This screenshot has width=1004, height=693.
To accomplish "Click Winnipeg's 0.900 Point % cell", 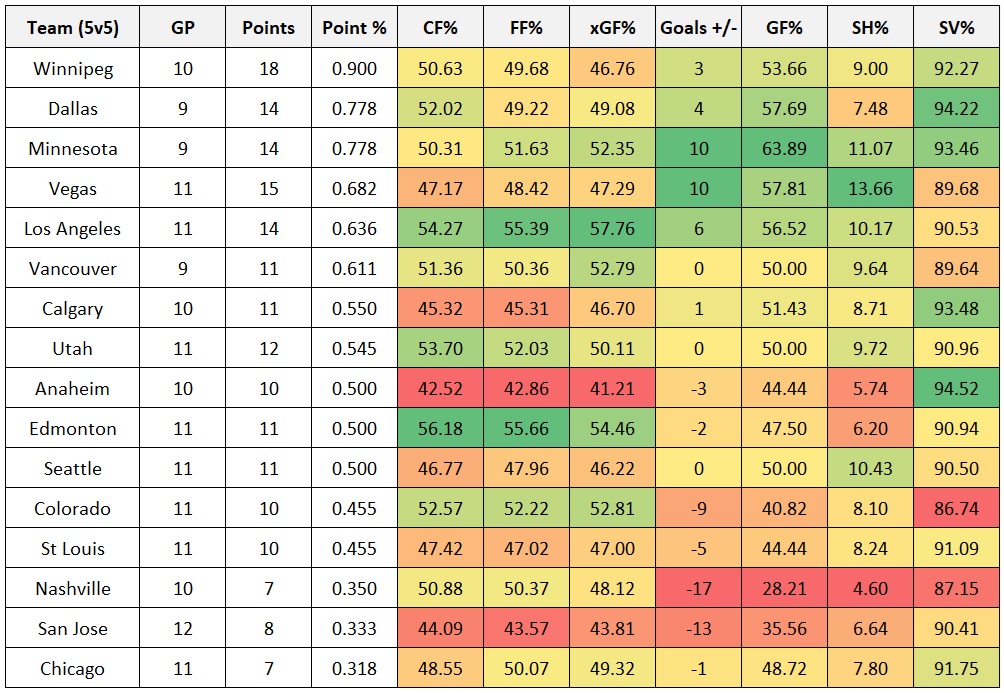I will [354, 69].
